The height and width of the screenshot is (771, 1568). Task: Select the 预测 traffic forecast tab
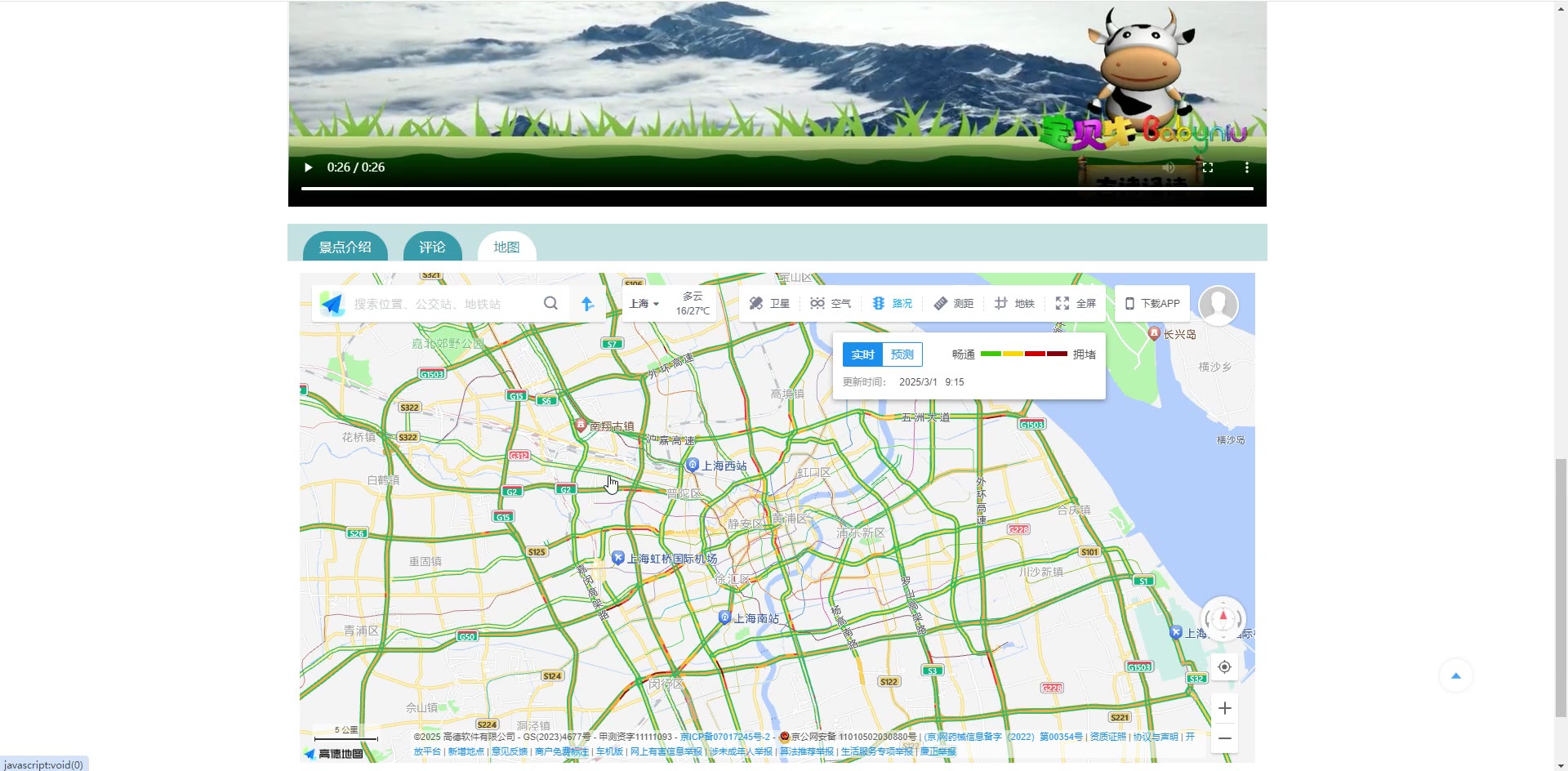point(902,354)
